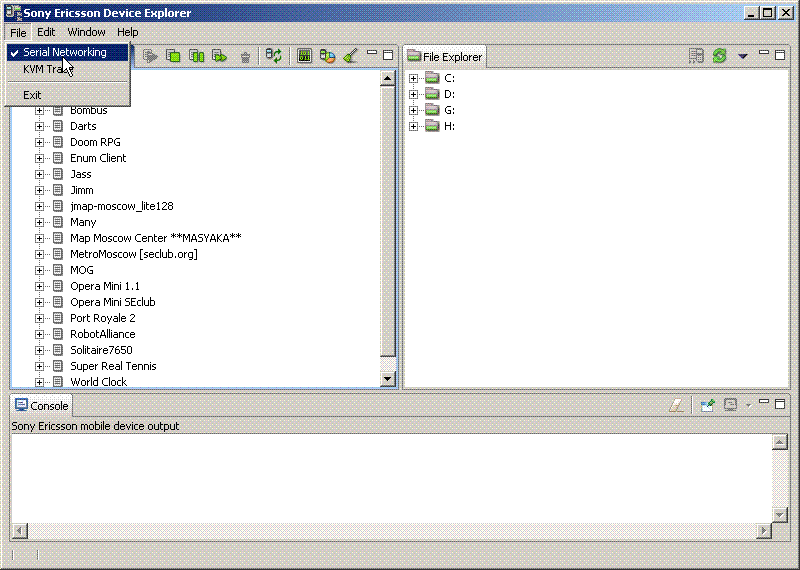Expand the D: drive node

point(413,94)
